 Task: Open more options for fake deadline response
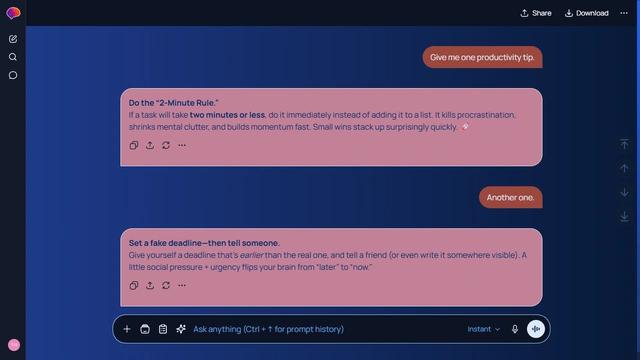[x=182, y=285]
